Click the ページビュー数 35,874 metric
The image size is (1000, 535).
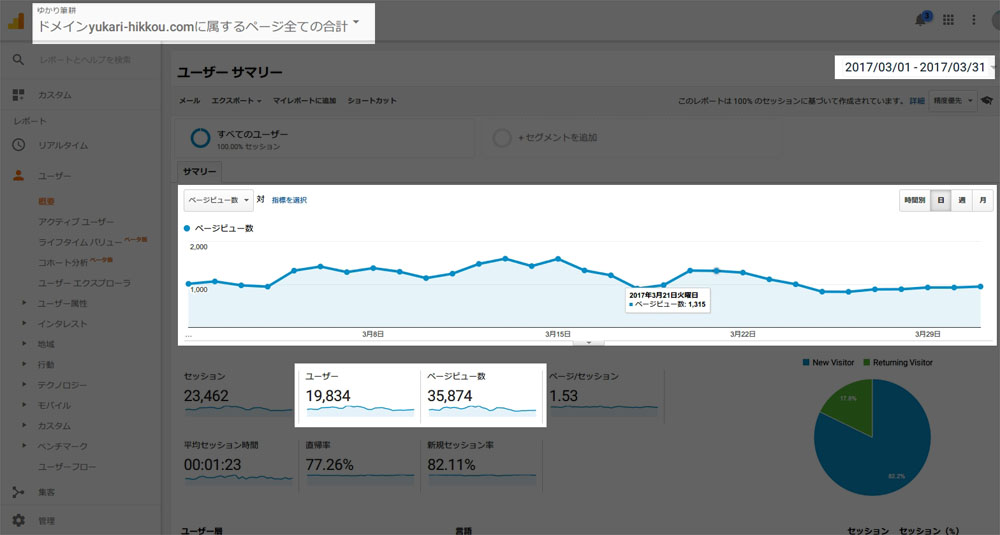coord(481,395)
